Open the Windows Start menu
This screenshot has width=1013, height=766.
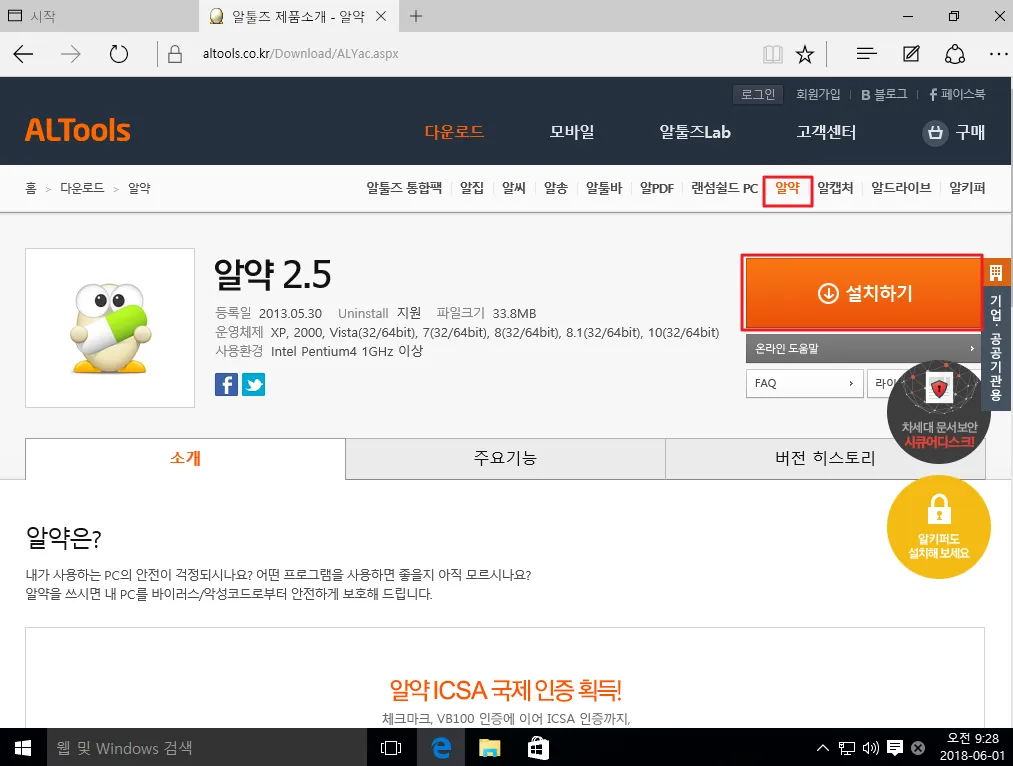tap(23, 748)
